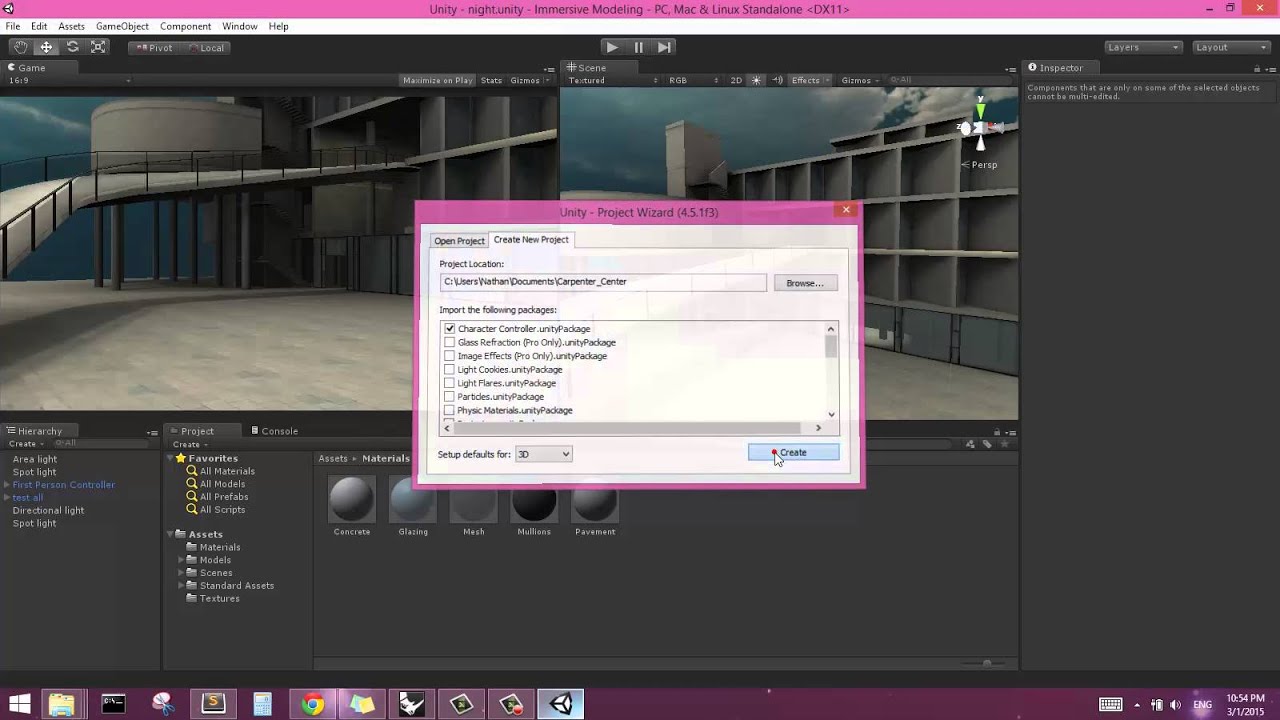
Task: Open Setup defaults 3D dropdown
Action: tap(544, 454)
